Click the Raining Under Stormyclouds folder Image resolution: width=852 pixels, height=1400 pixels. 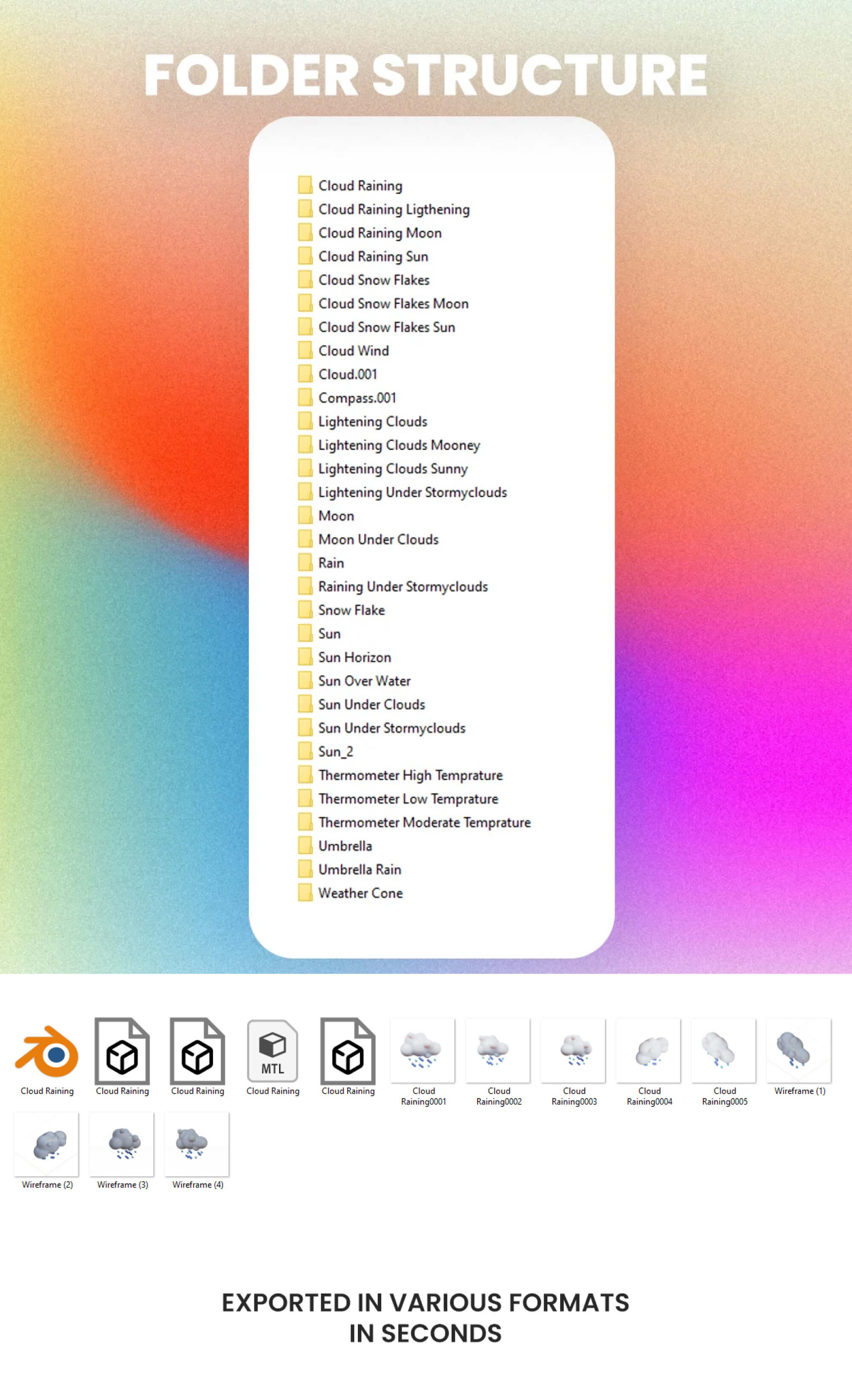[403, 586]
